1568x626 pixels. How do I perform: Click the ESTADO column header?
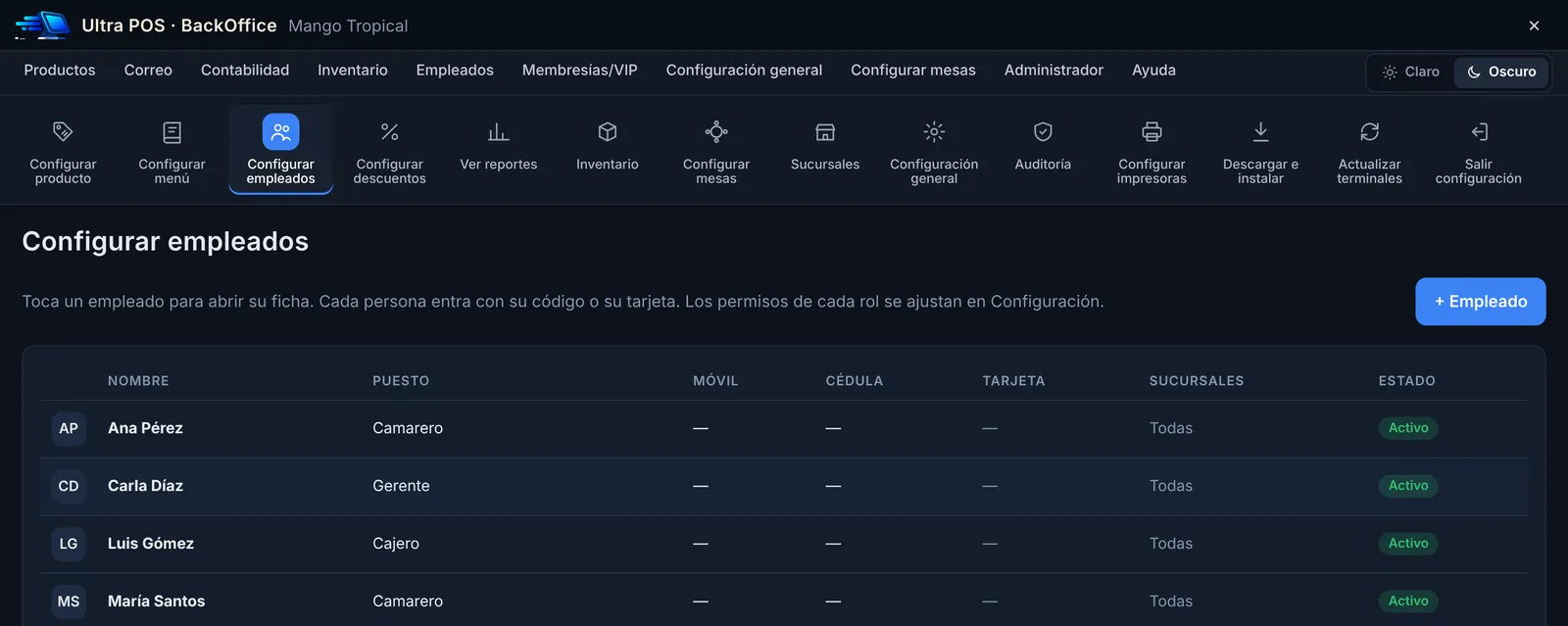coord(1406,381)
